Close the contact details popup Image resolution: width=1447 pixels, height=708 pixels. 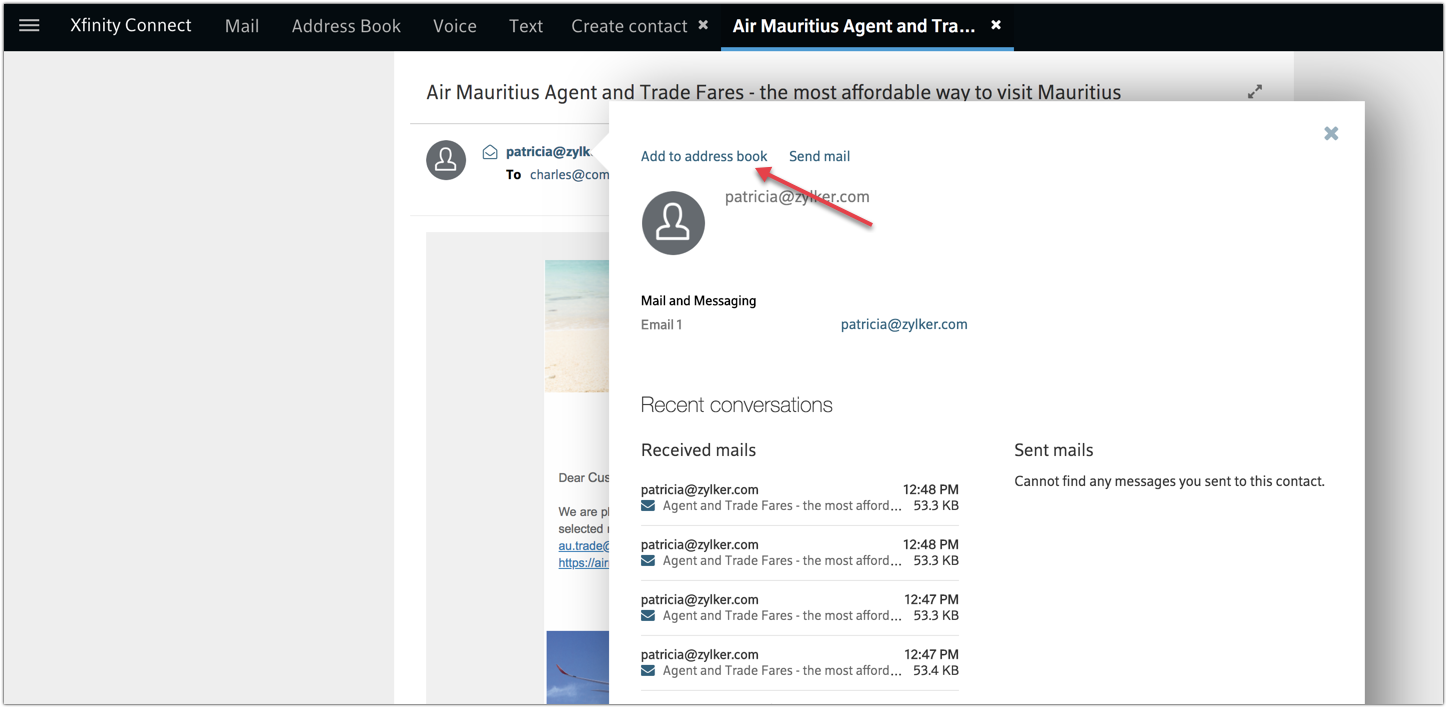tap(1331, 133)
